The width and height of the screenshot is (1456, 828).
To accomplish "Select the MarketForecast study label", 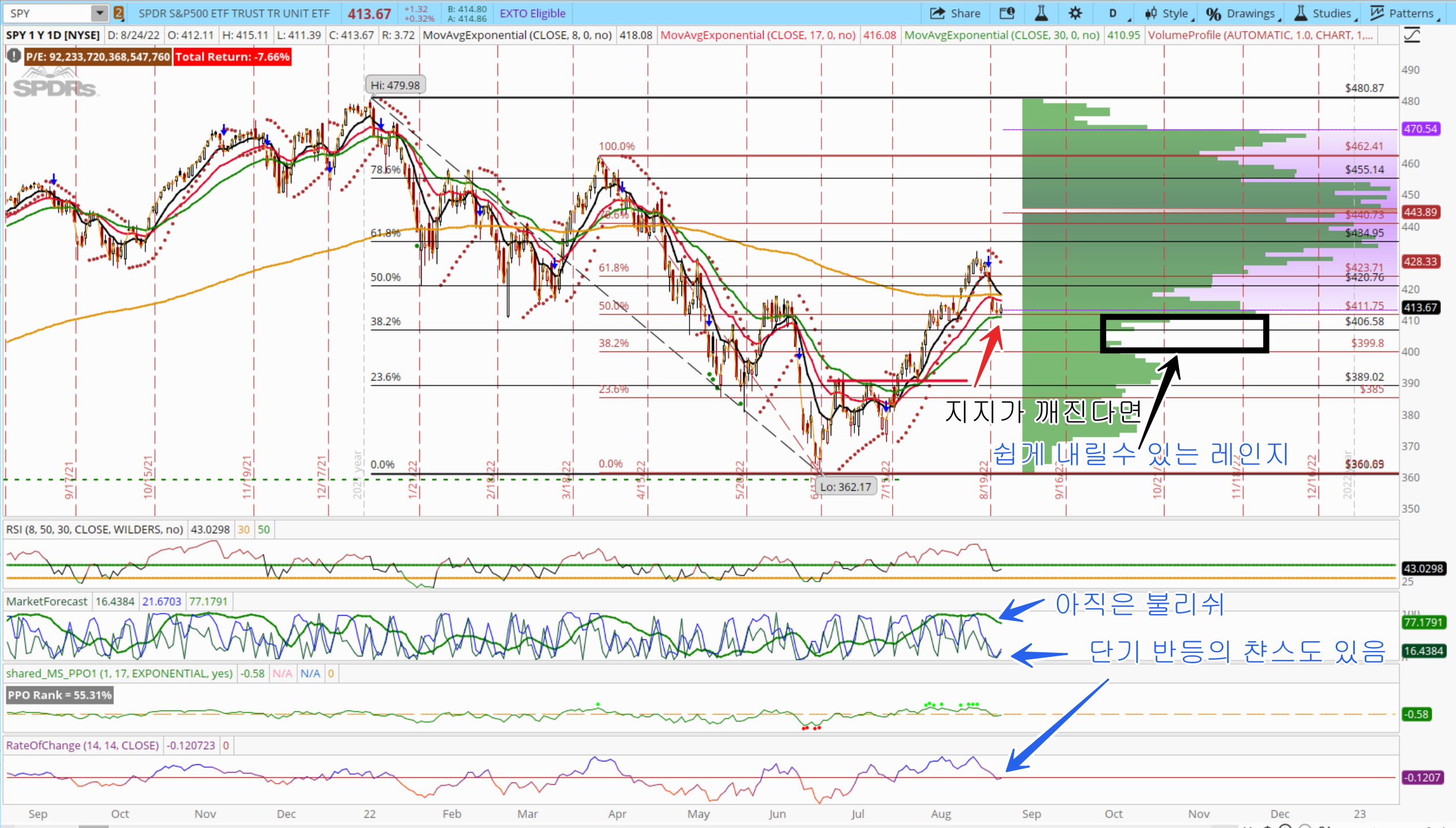I will coord(47,601).
